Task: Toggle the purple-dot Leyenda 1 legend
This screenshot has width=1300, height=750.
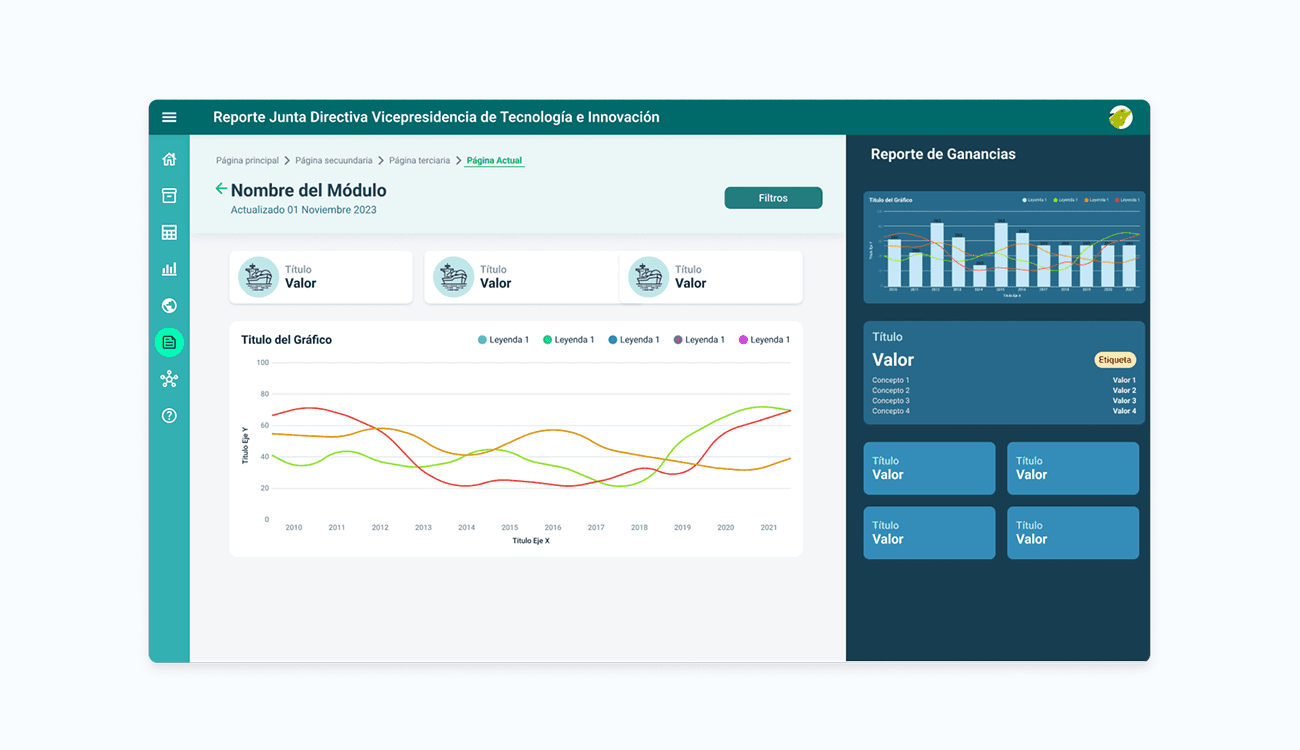Action: pyautogui.click(x=699, y=340)
